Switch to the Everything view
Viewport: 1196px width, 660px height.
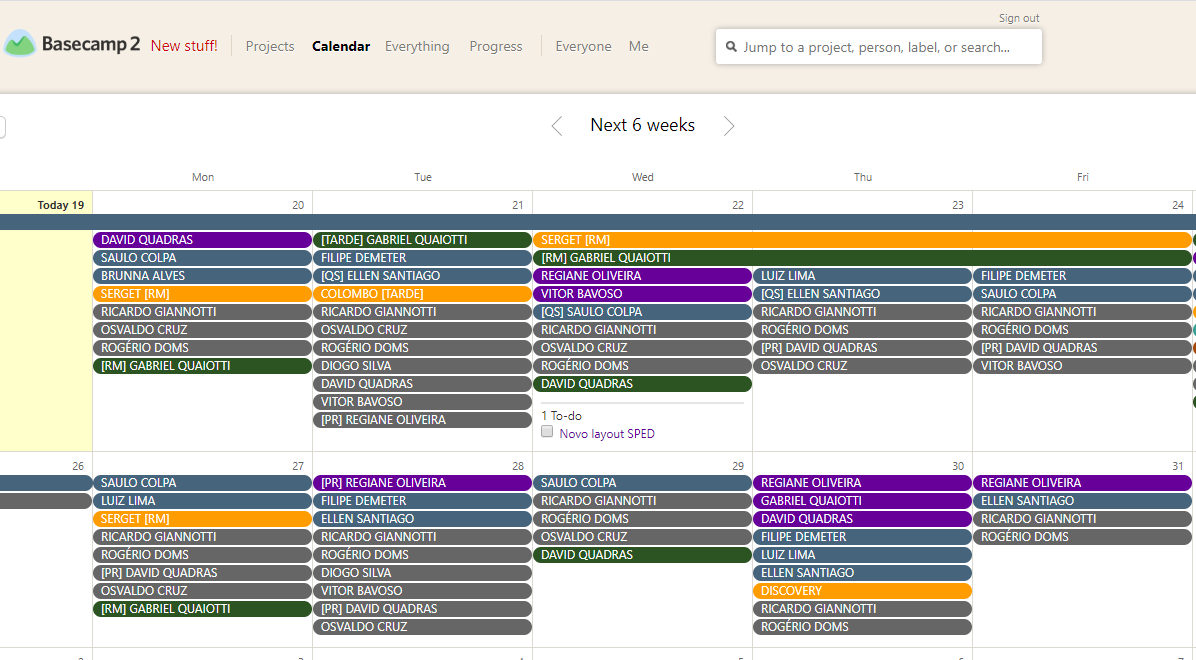click(x=417, y=46)
